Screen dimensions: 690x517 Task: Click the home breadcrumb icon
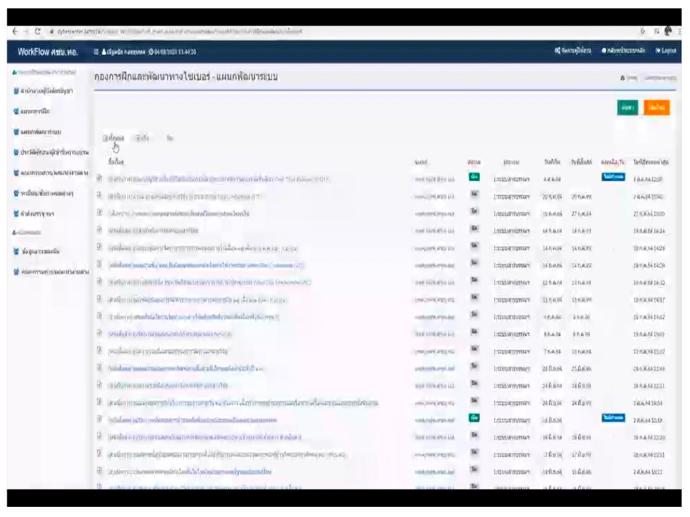pos(623,77)
